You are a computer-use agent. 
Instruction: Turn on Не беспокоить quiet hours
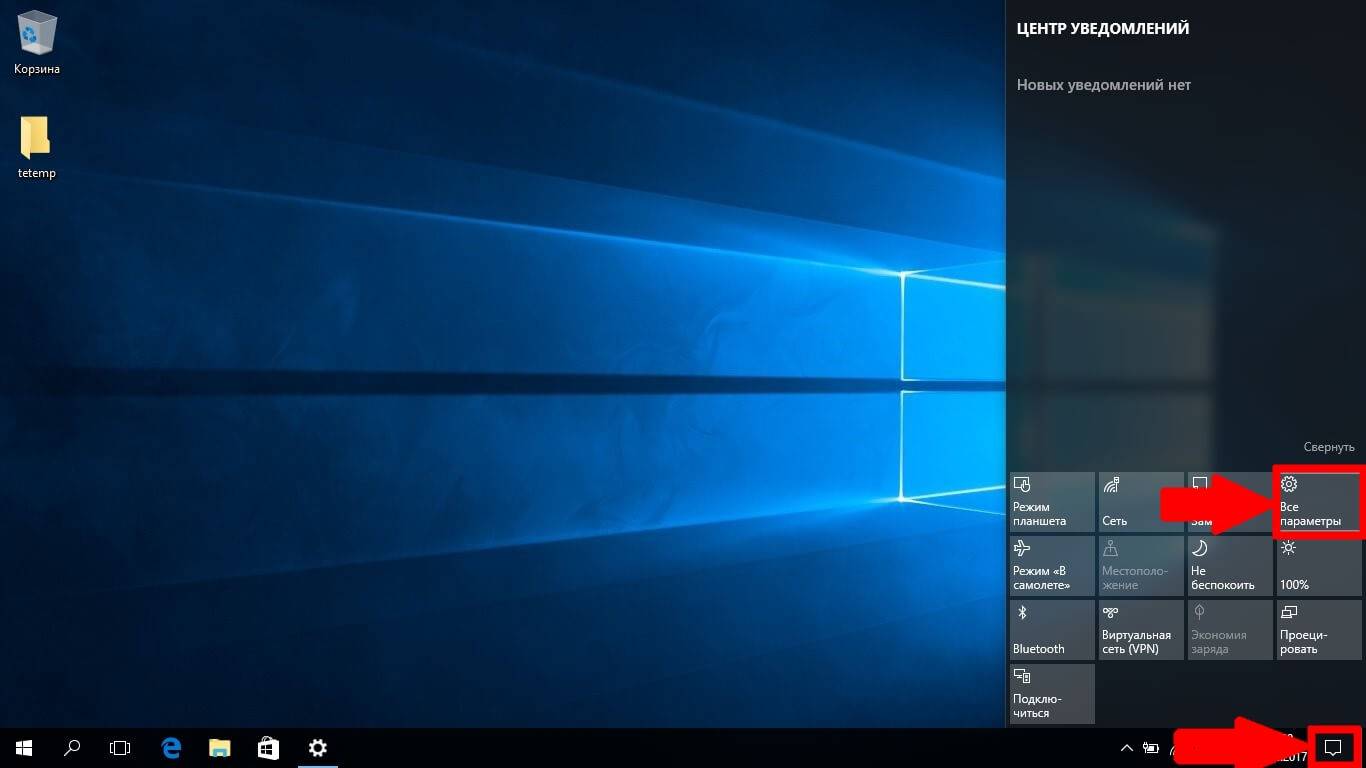[1229, 566]
